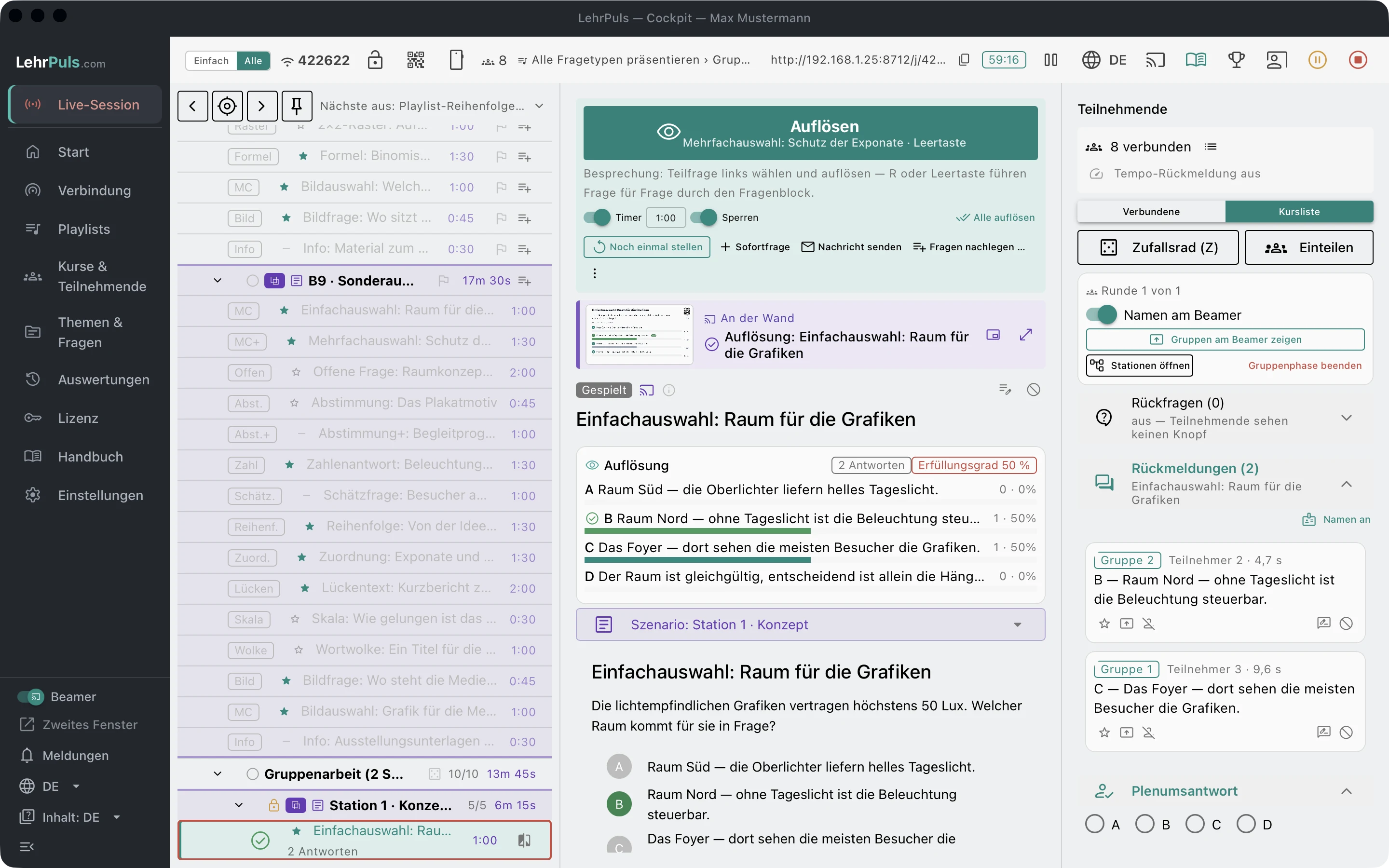Screen dimensions: 1389x868
Task: Open the handbook book icon in toolbar
Action: (1196, 60)
